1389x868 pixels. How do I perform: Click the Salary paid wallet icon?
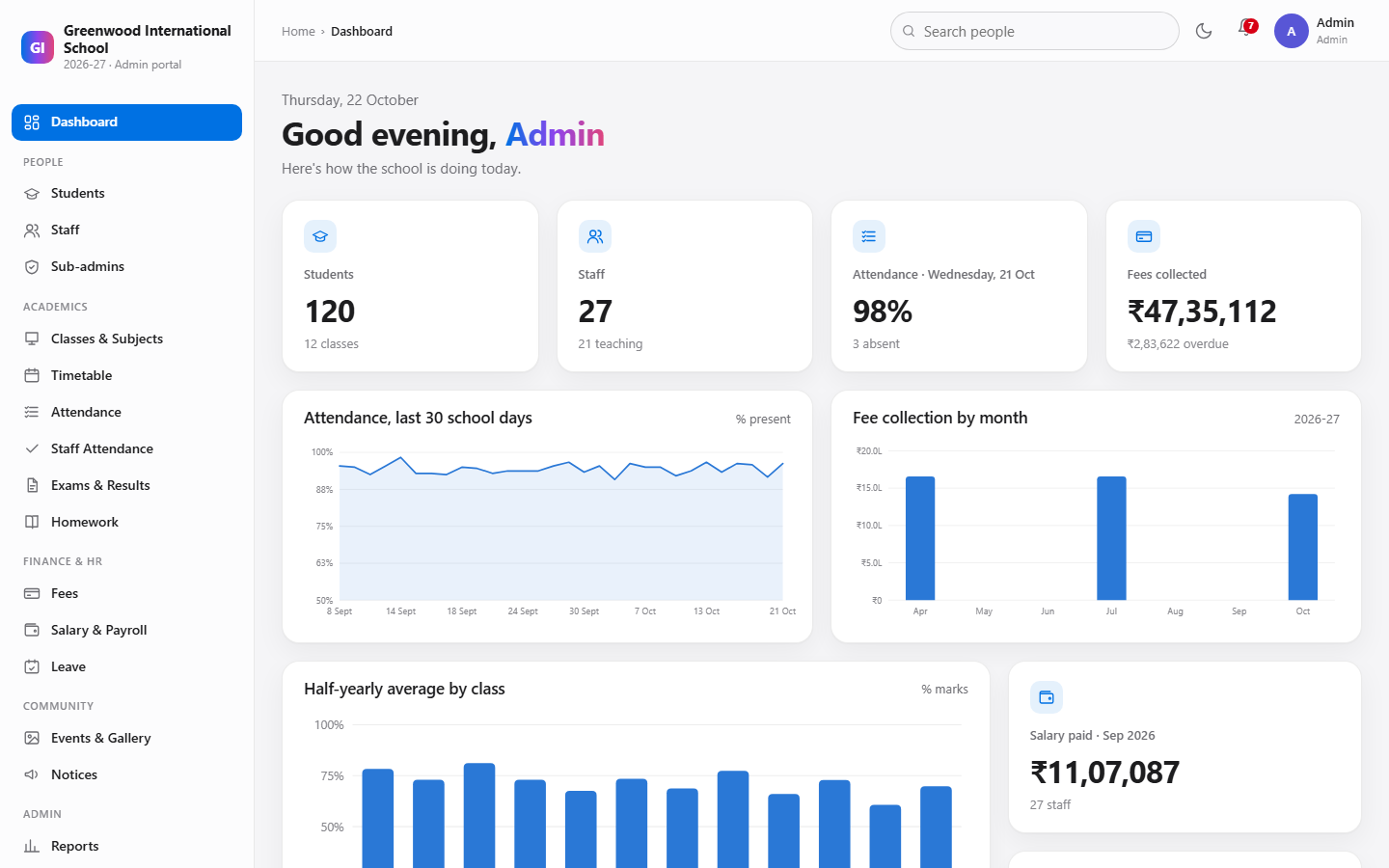tap(1047, 697)
